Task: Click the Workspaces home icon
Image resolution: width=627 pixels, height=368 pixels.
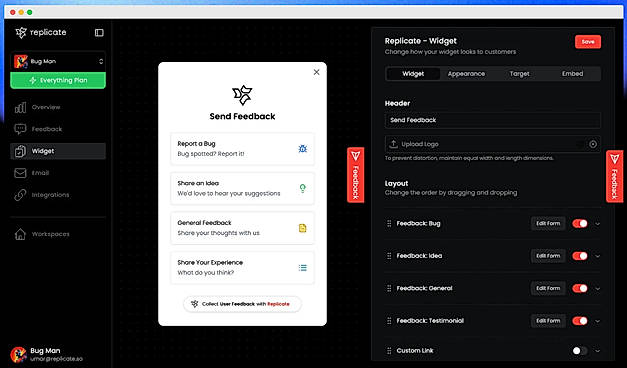Action: point(20,234)
